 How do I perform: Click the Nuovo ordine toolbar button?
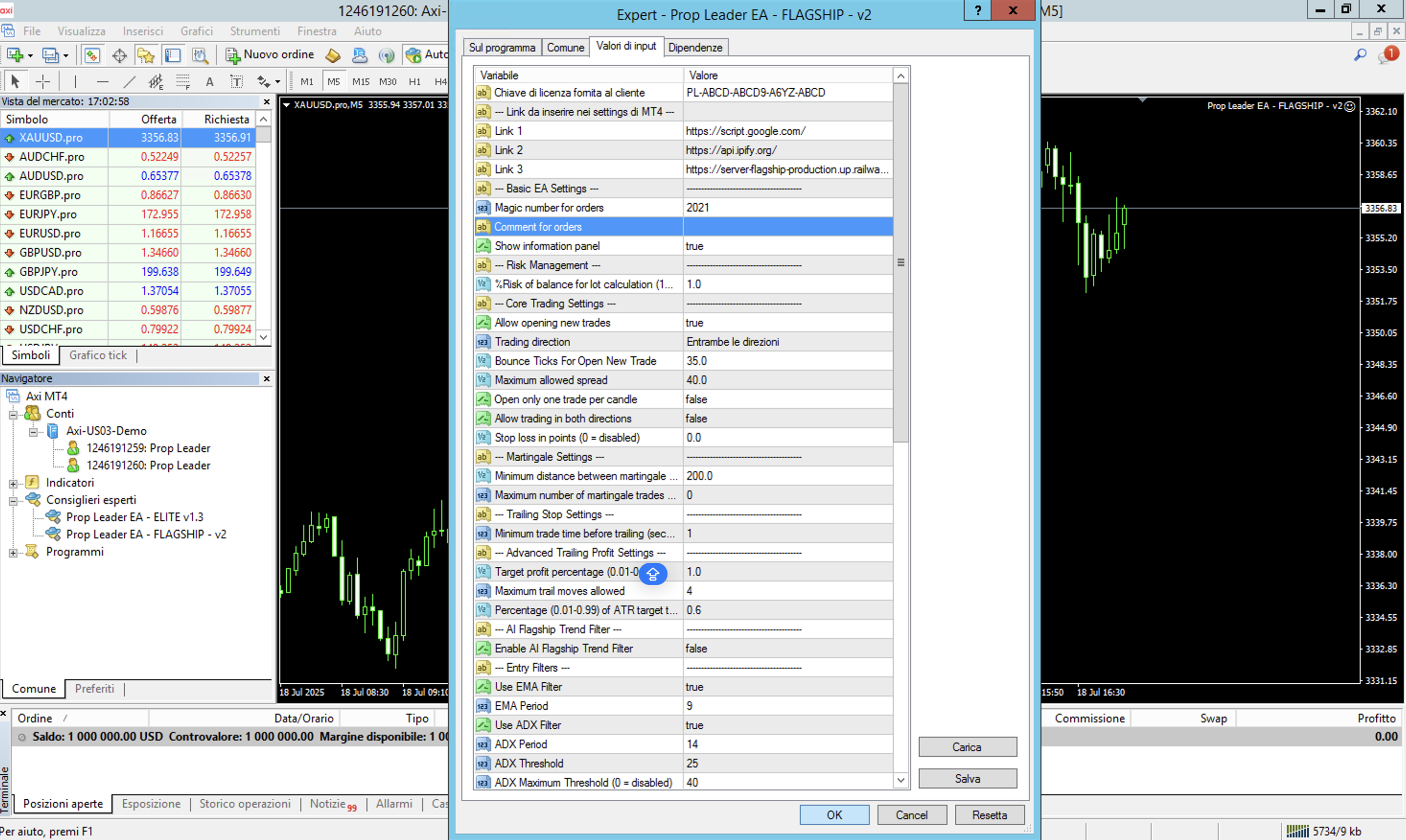270,55
